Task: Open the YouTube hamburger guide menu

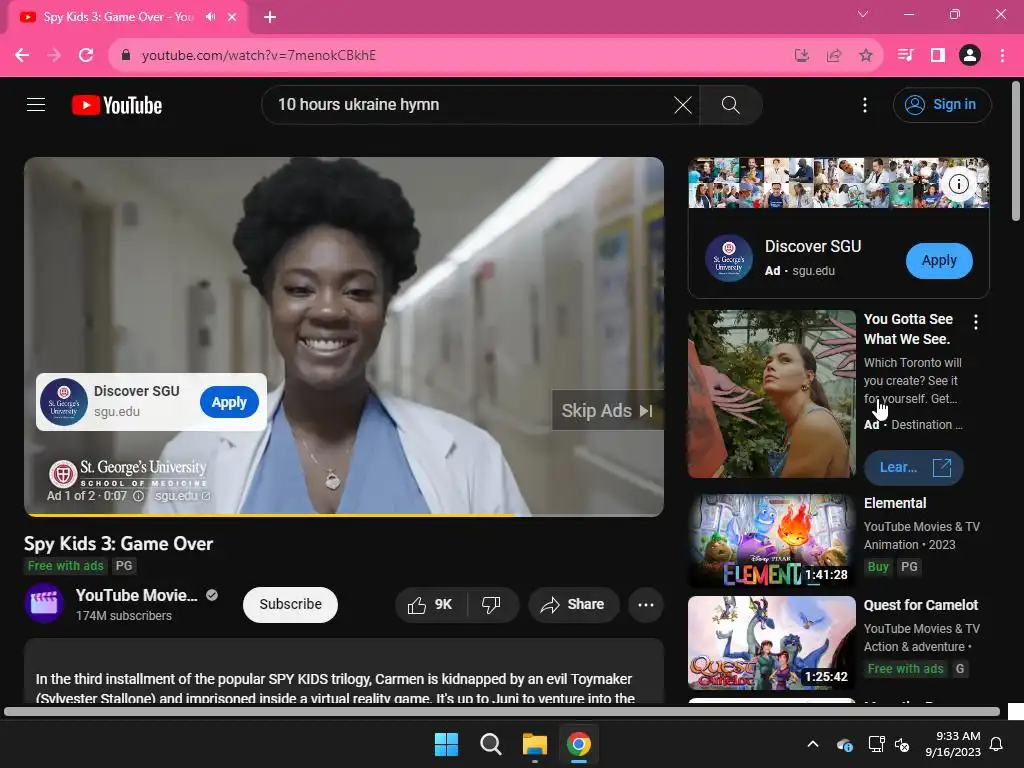Action: (36, 104)
